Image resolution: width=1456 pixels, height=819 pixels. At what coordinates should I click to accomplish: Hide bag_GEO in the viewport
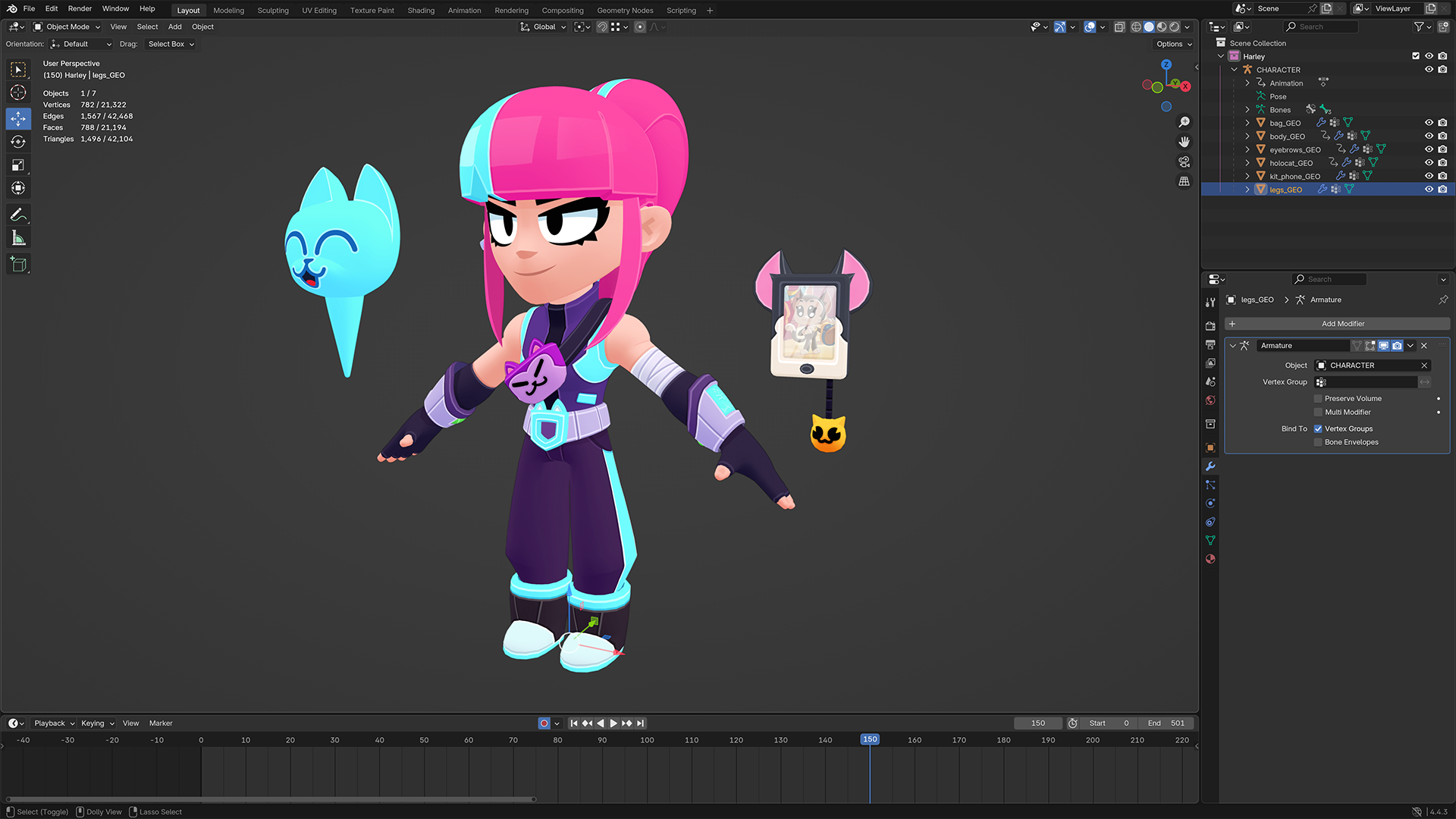coord(1429,123)
